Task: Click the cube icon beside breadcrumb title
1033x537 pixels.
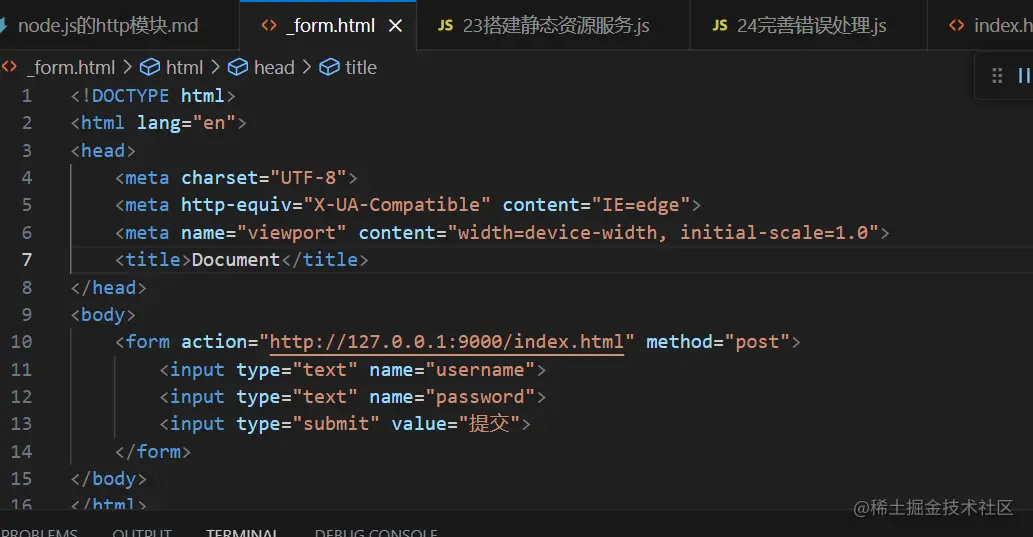Action: [x=329, y=67]
